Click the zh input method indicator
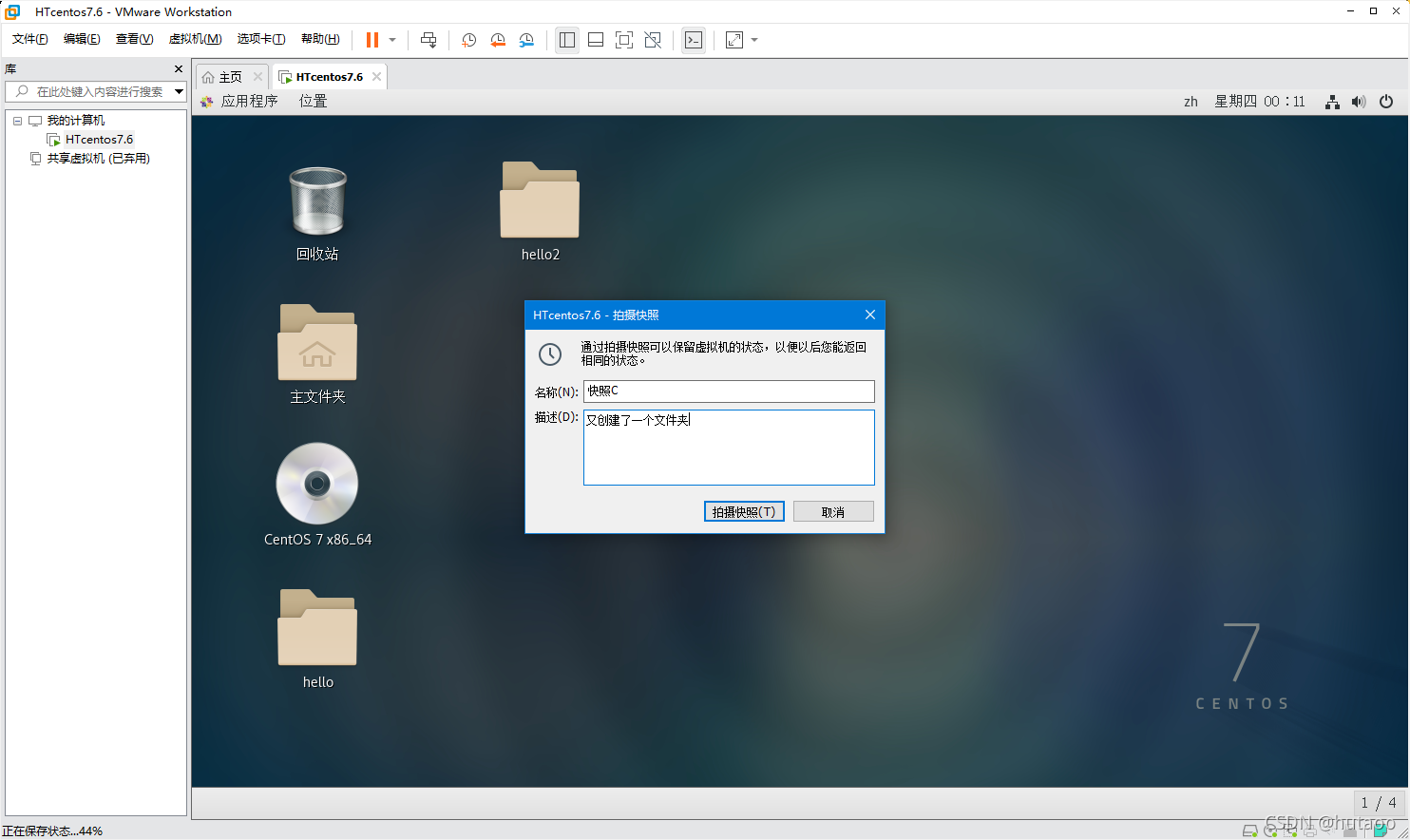Image resolution: width=1410 pixels, height=840 pixels. tap(1191, 102)
